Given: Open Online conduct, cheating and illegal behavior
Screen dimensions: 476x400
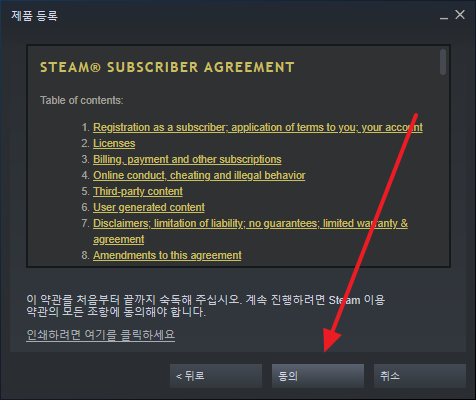Looking at the screenshot, I should tap(199, 175).
